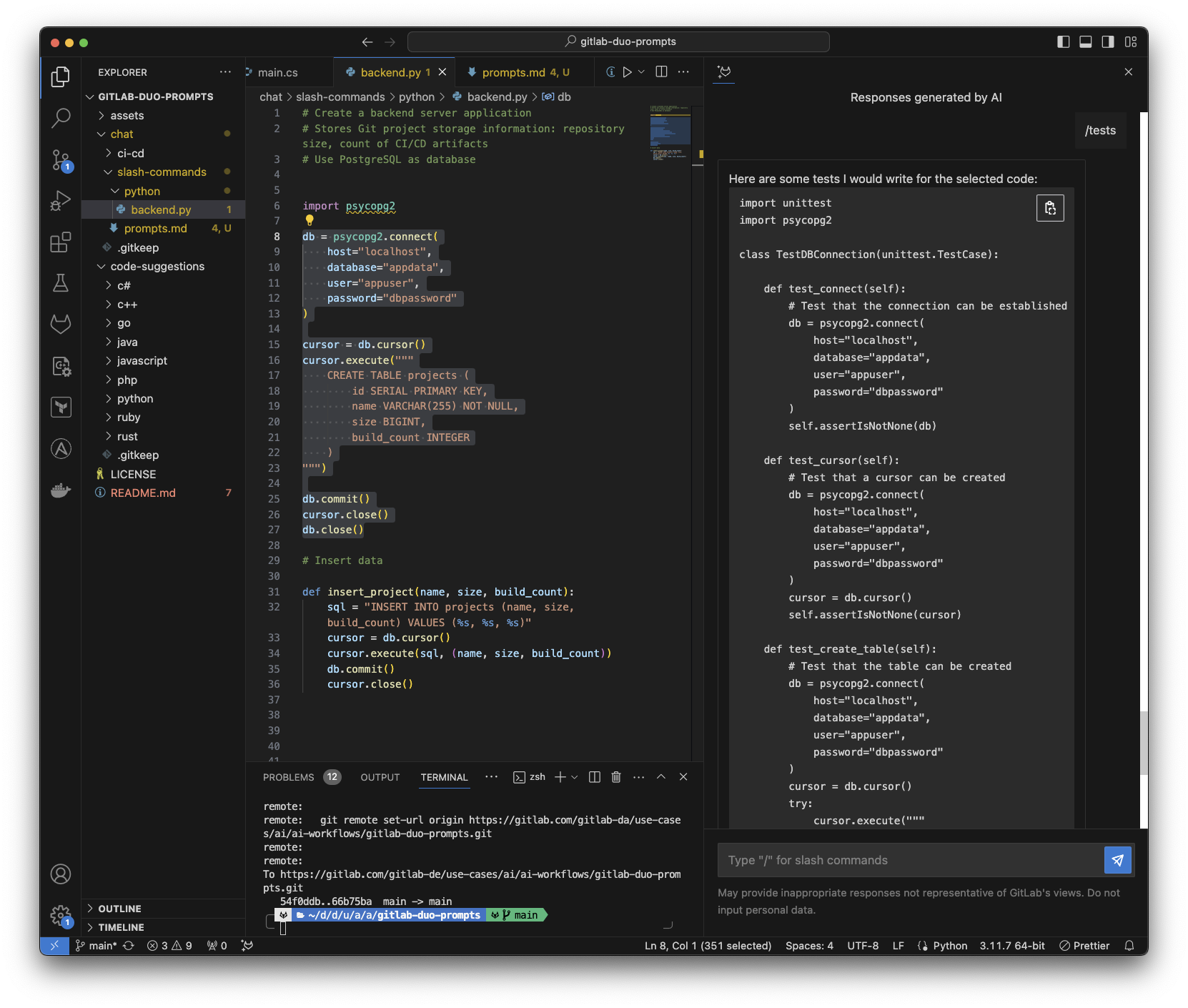Customize layout button in title bar
This screenshot has width=1188, height=1008.
pos(1131,42)
